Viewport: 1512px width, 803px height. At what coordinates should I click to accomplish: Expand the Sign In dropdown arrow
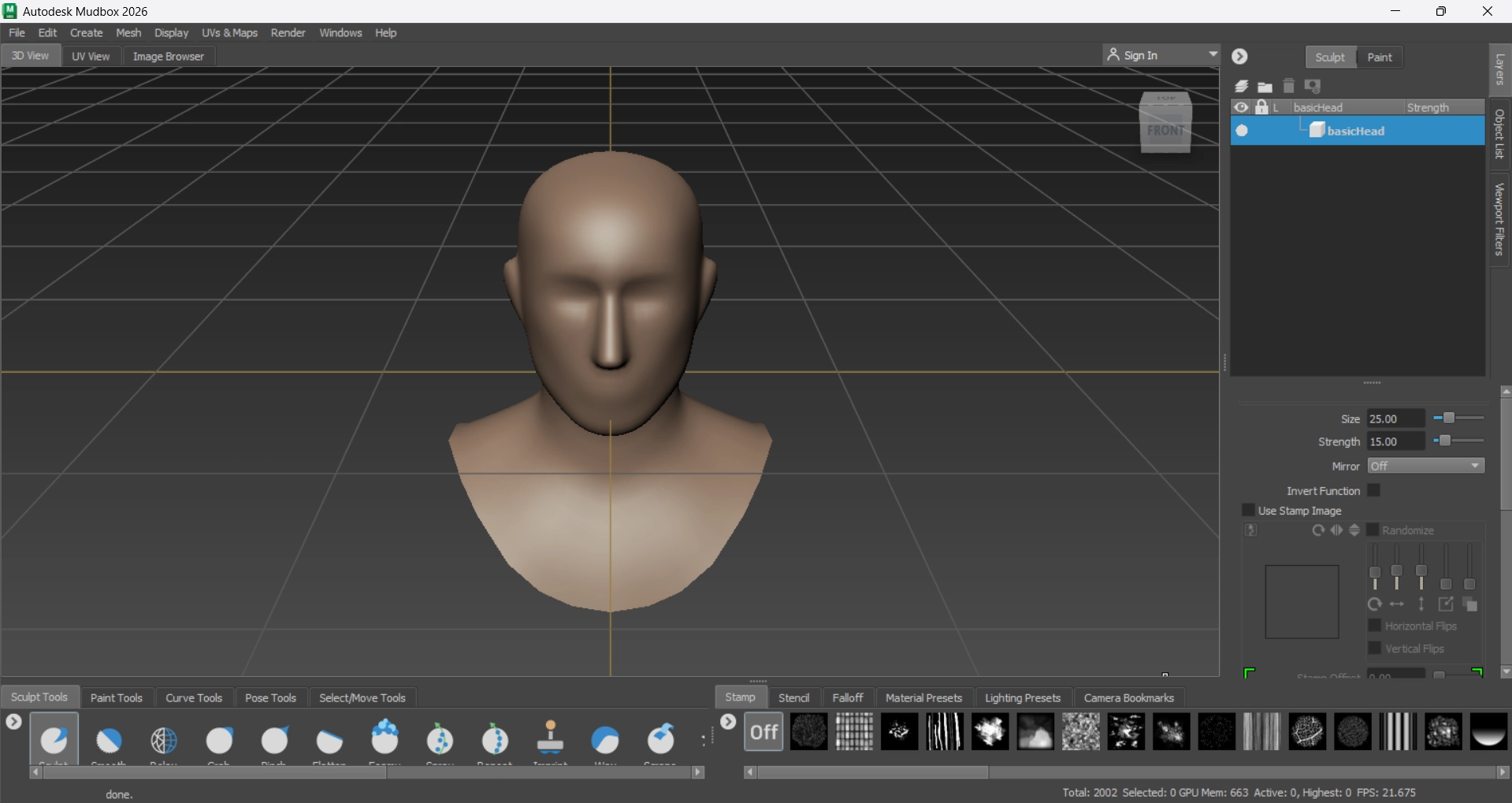(x=1213, y=54)
